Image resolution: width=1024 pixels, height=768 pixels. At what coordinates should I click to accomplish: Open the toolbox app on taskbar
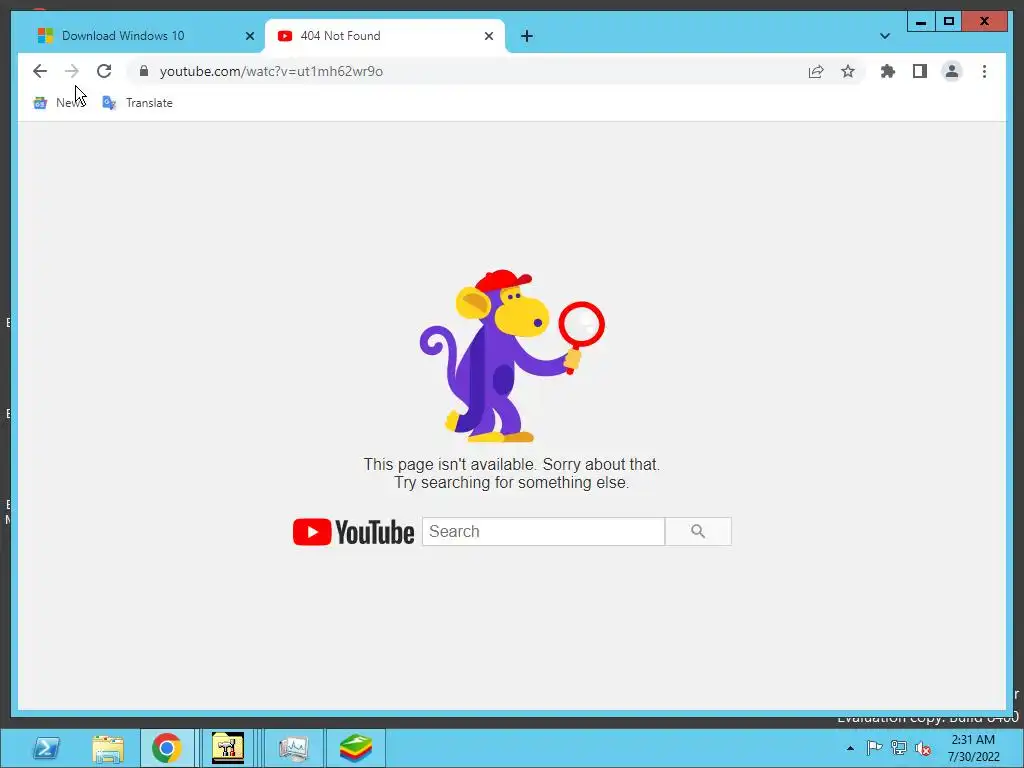pyautogui.click(x=227, y=748)
